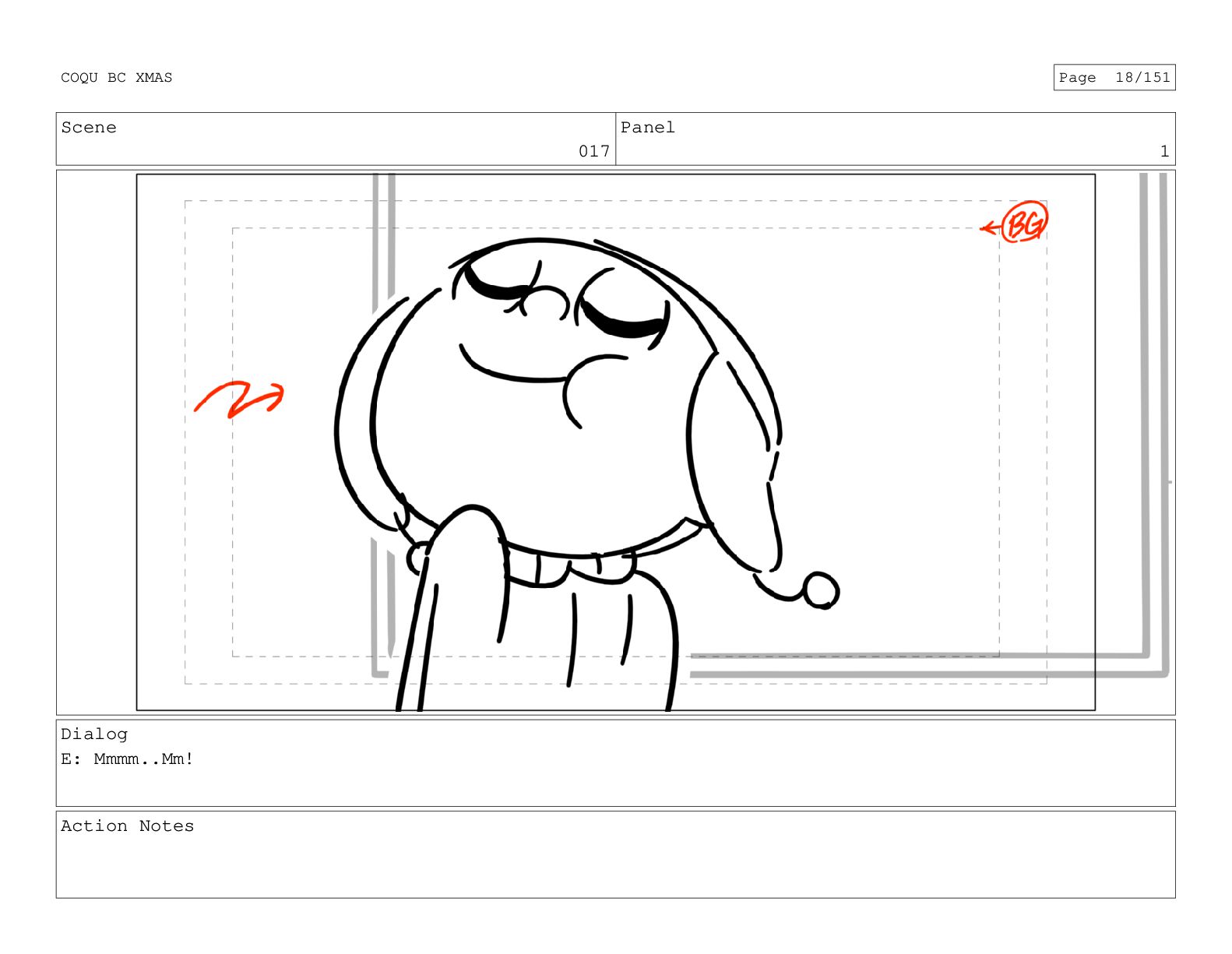Click the 'Action Notes' section label
1232x954 pixels.
click(128, 826)
